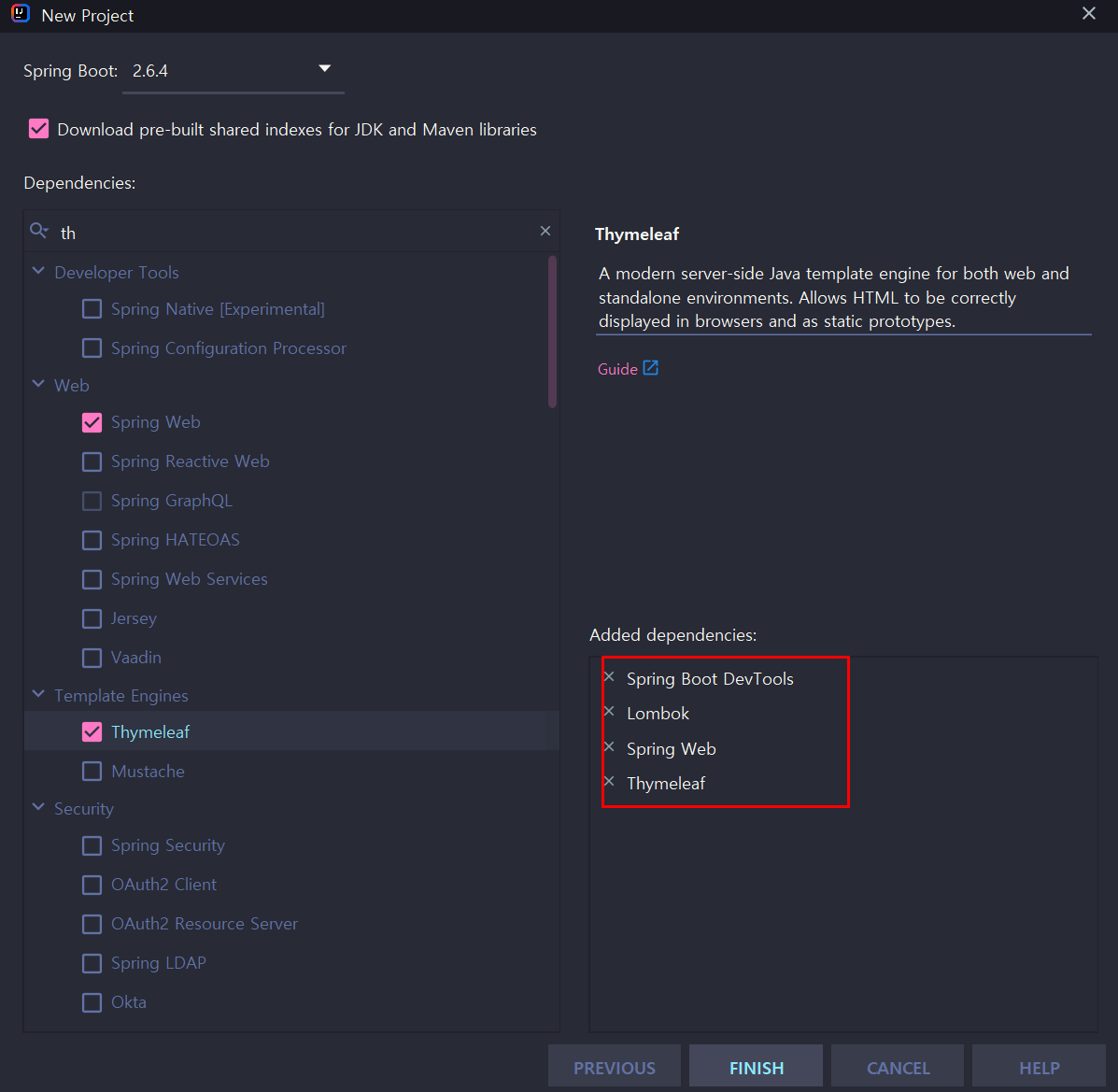Click FINISH to create the project
This screenshot has width=1118, height=1092.
coord(756,1068)
